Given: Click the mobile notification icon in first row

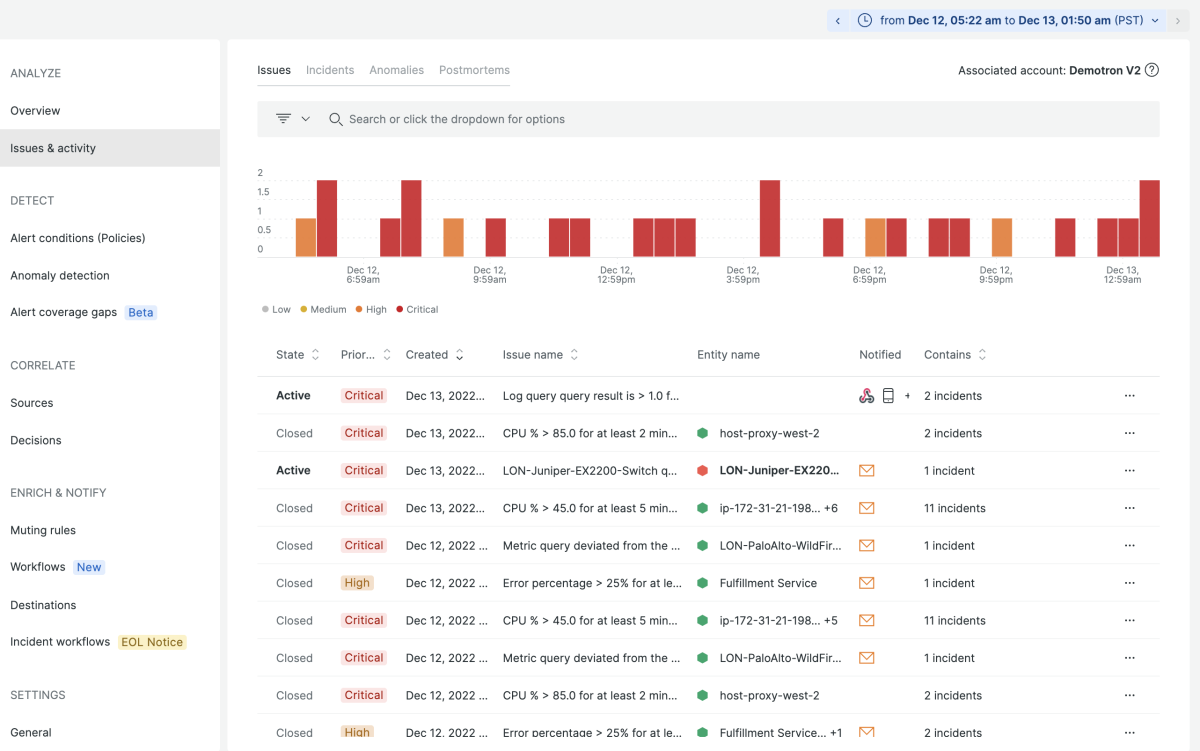Looking at the screenshot, I should (888, 396).
